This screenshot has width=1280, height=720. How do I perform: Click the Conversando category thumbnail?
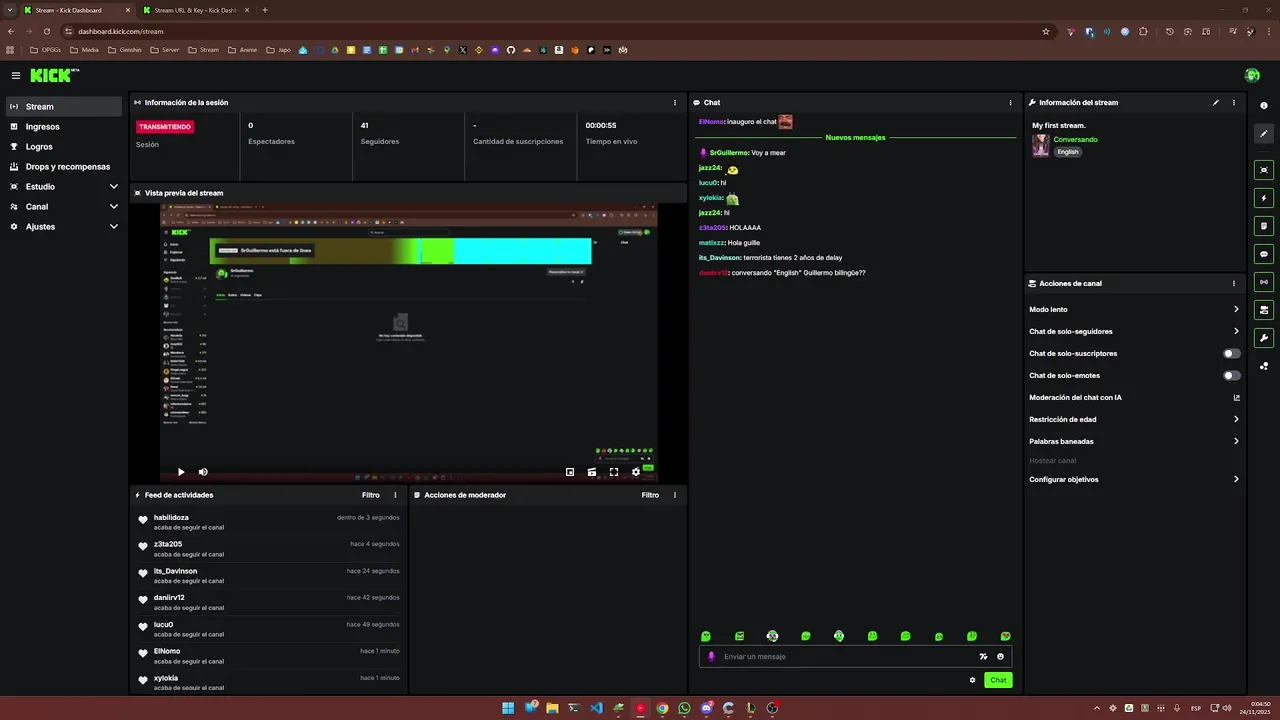click(1041, 146)
